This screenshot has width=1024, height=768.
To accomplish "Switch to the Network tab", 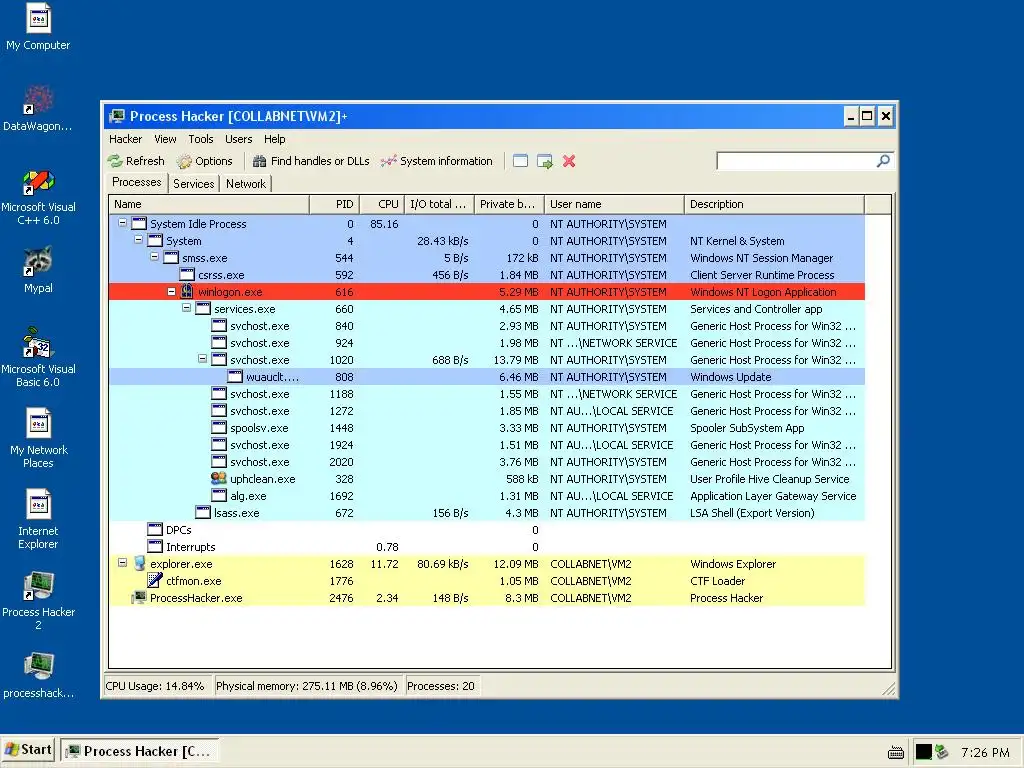I will pyautogui.click(x=246, y=184).
